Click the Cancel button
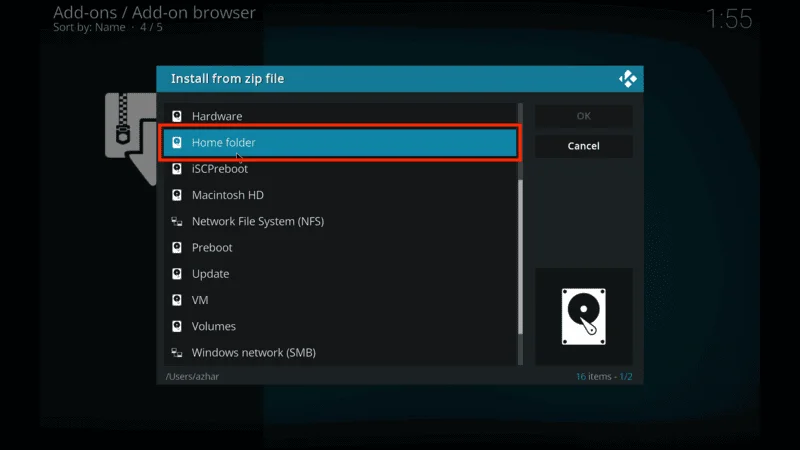The height and width of the screenshot is (450, 800). (x=584, y=146)
